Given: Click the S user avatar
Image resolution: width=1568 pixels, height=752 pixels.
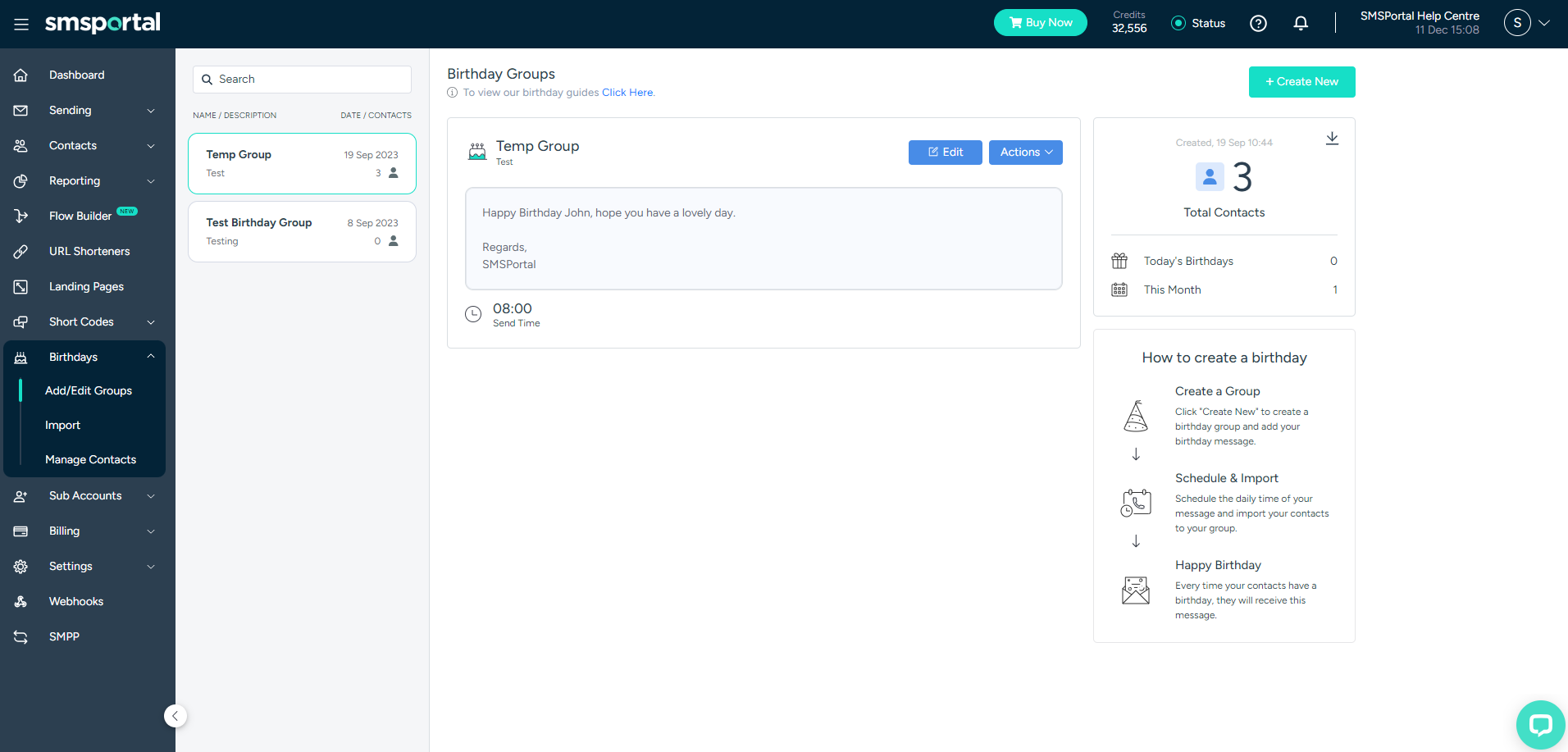Looking at the screenshot, I should click(1517, 23).
